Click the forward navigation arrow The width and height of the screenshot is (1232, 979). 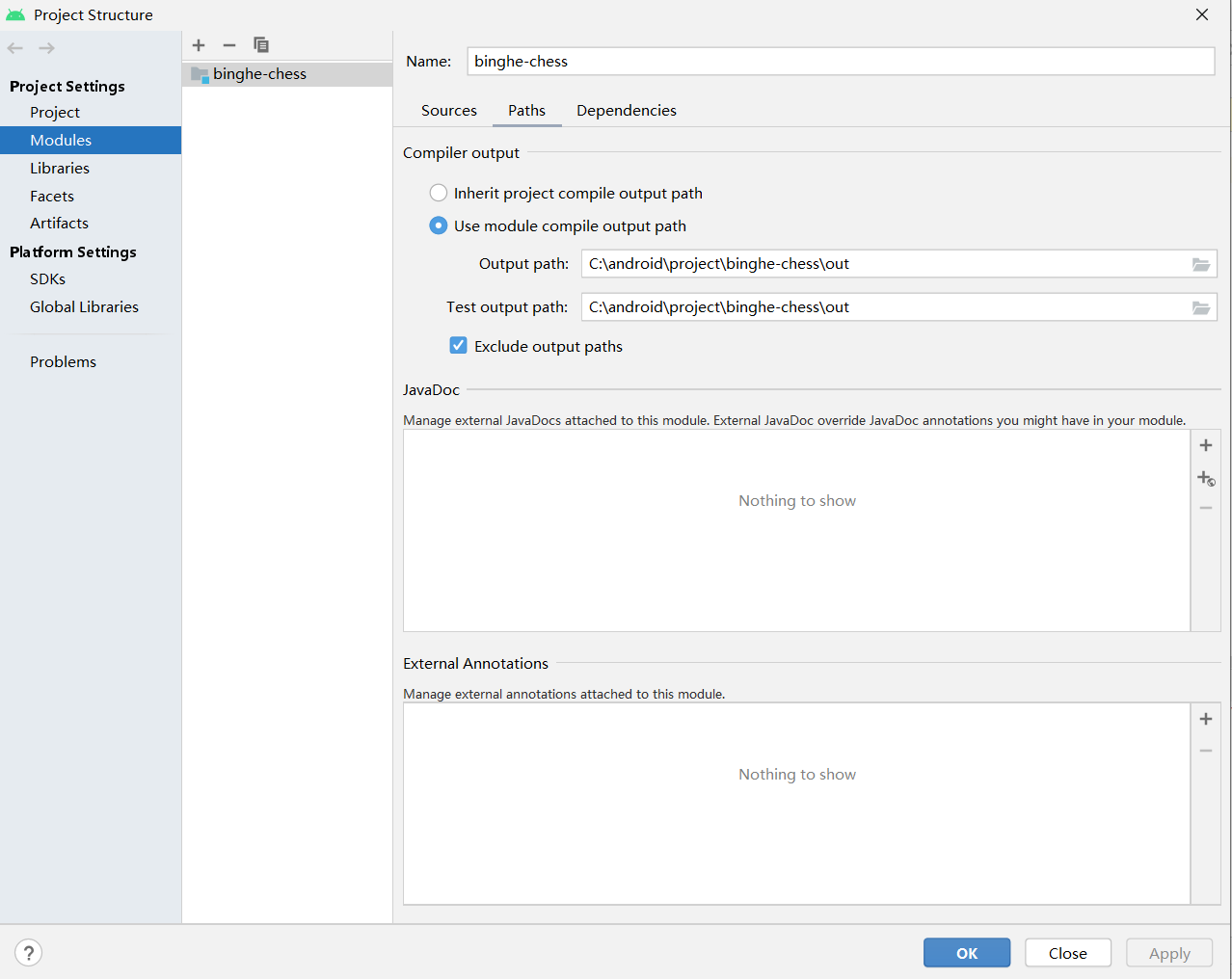tap(46, 48)
